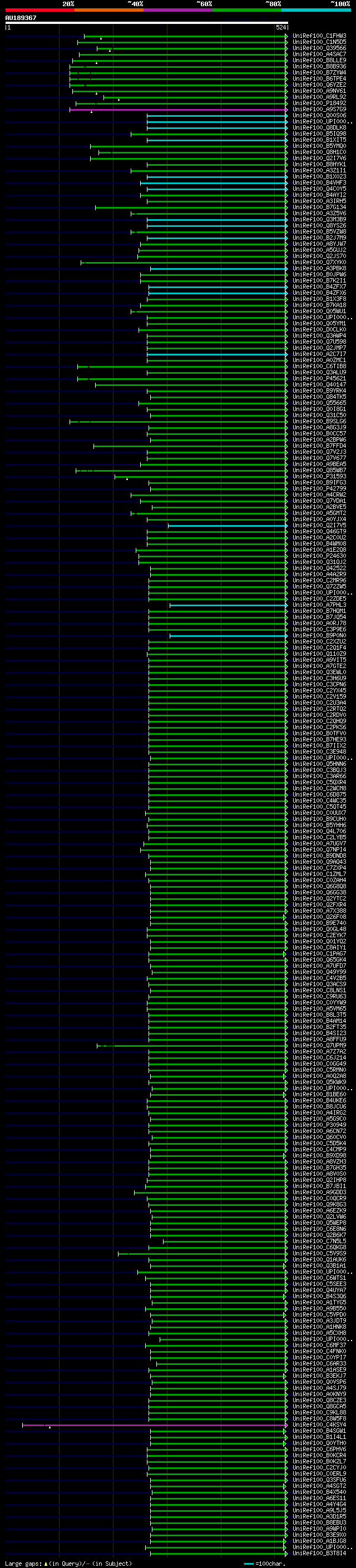Select the UniRef100_P31593 label
Screen dimensions: 356x1568
tap(319, 477)
